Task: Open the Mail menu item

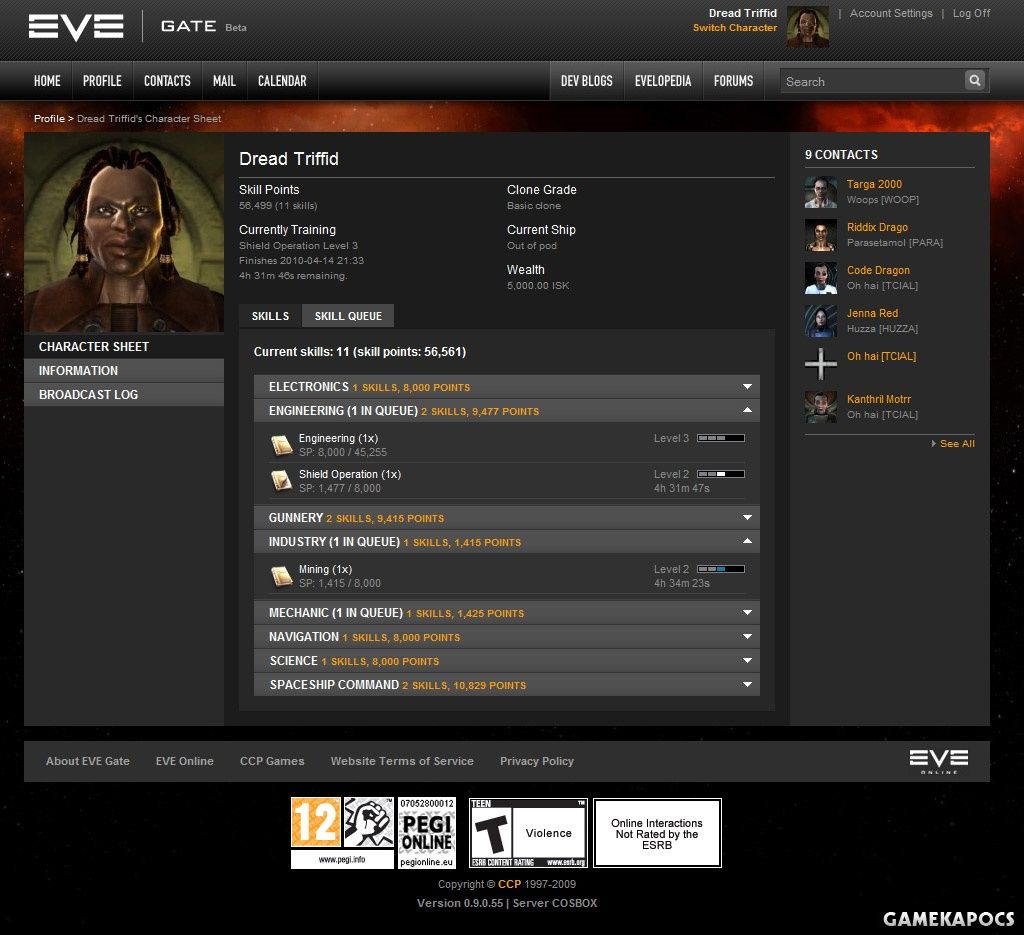Action: coord(224,81)
